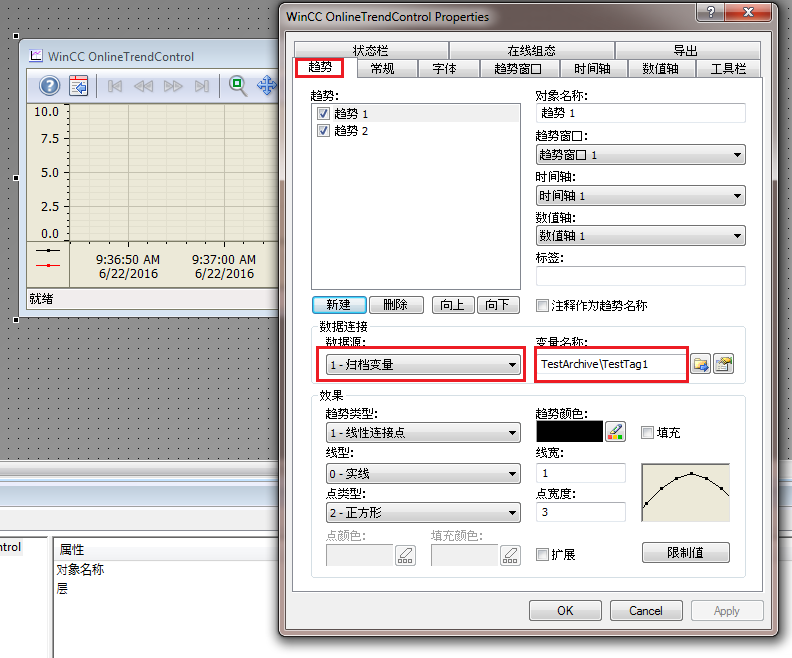Click the 对象名称 input field

[640, 113]
